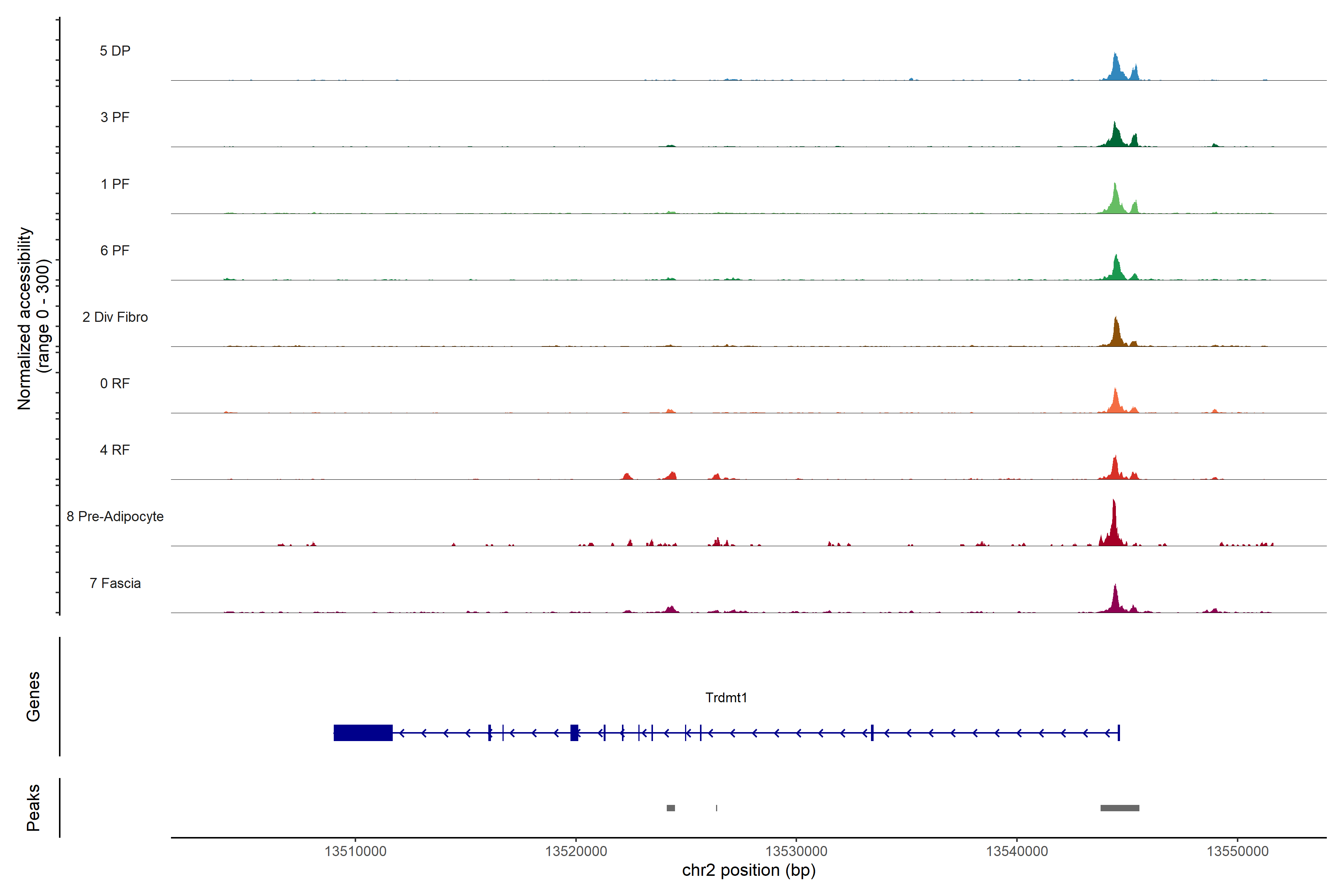Viewport: 1344px width, 896px height.
Task: Click the 13510000 axis tick label
Action: tap(355, 851)
